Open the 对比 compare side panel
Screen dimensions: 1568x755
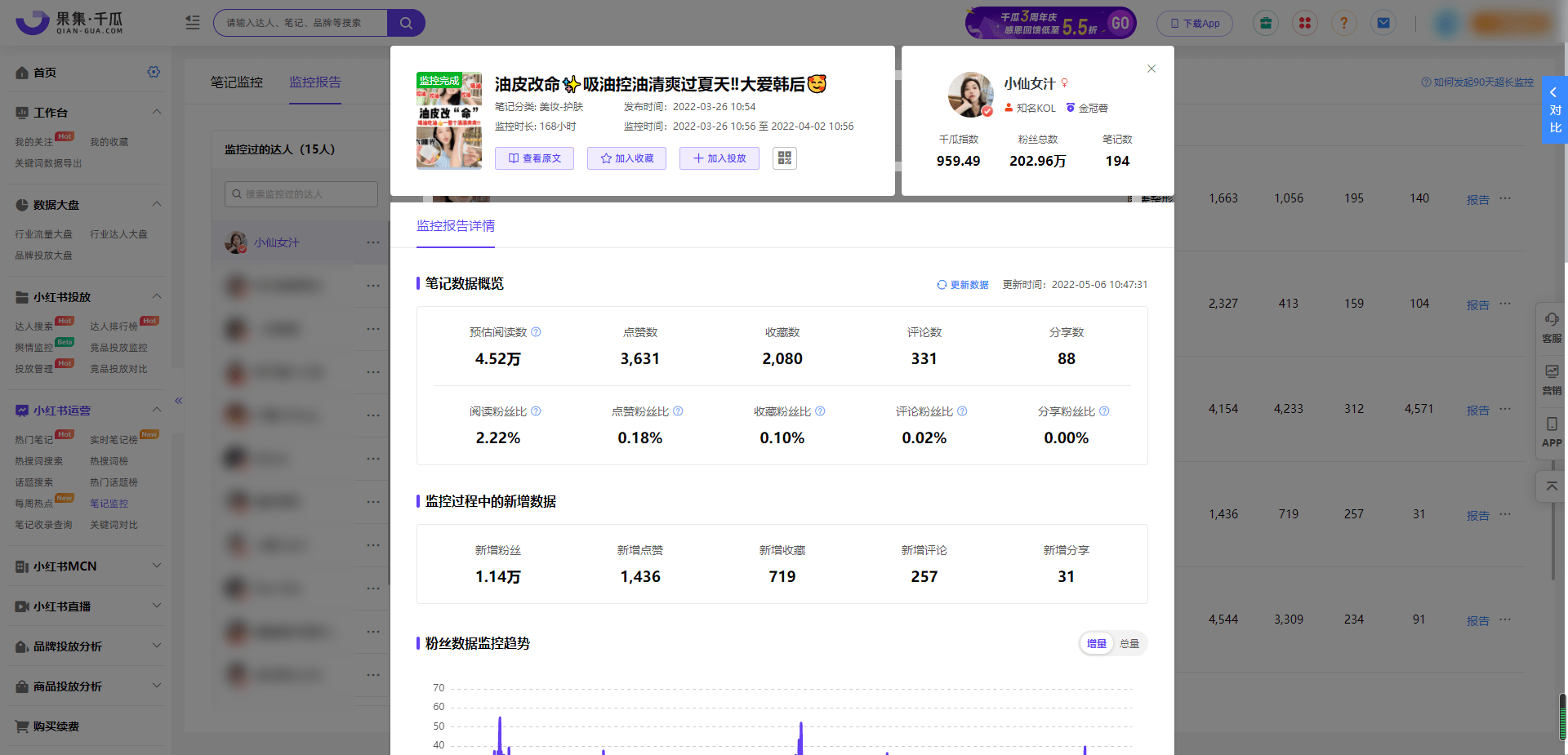point(1555,110)
